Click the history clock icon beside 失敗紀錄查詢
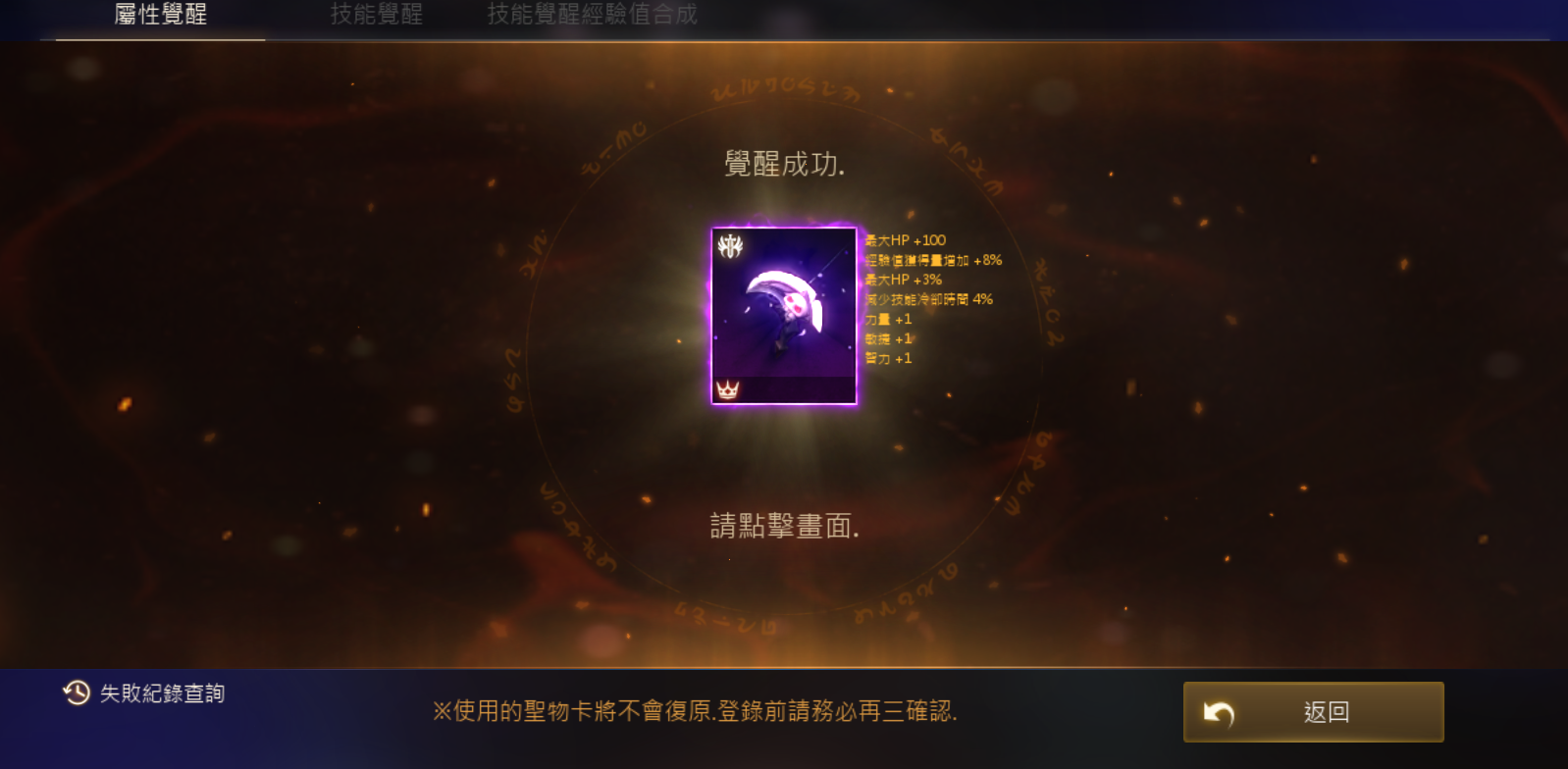Image resolution: width=1568 pixels, height=769 pixels. coord(77,693)
